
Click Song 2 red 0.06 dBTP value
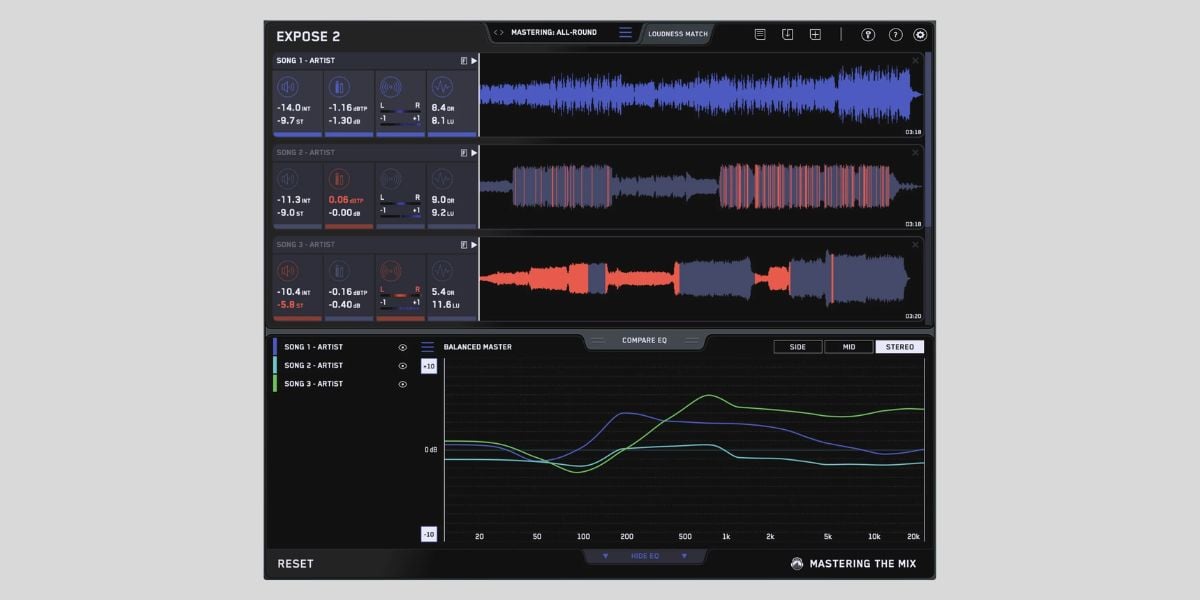(x=346, y=199)
